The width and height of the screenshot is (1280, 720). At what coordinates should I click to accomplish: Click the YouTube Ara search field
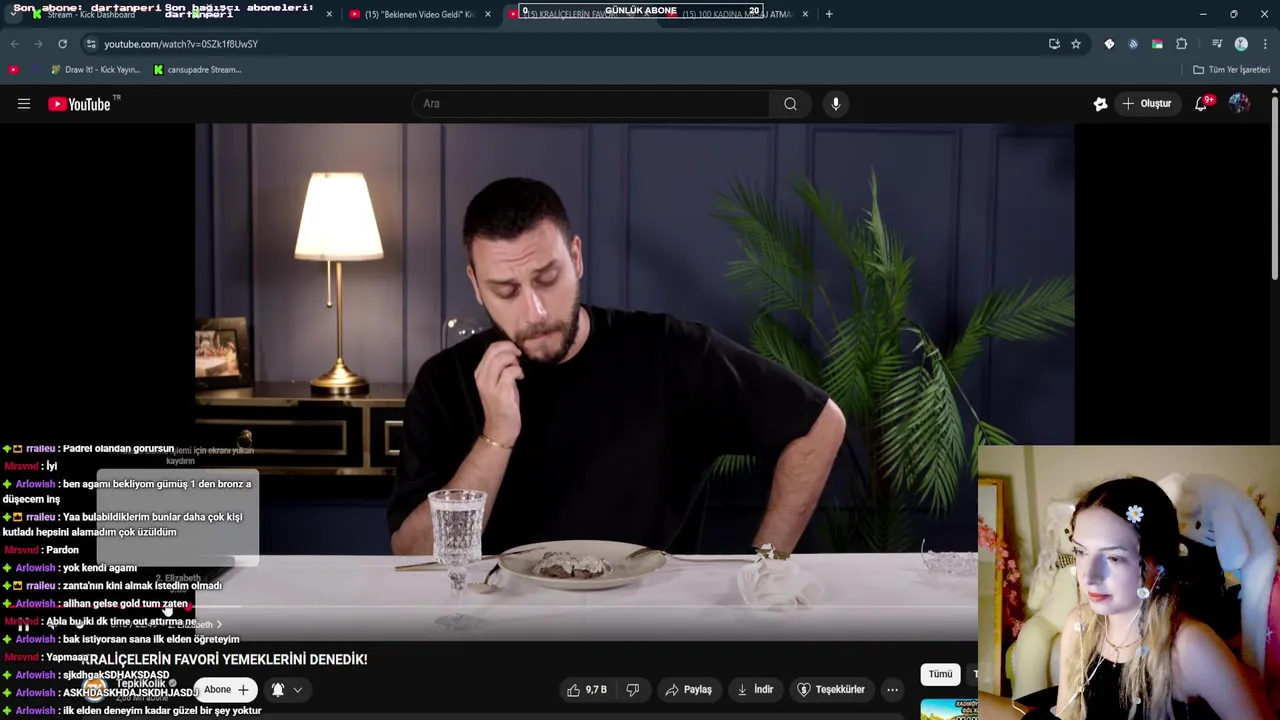[590, 104]
